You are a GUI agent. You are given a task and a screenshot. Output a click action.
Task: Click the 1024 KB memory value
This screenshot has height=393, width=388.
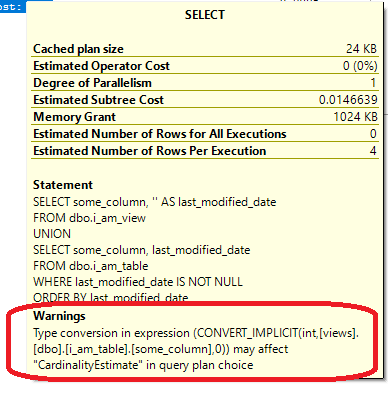(x=355, y=117)
